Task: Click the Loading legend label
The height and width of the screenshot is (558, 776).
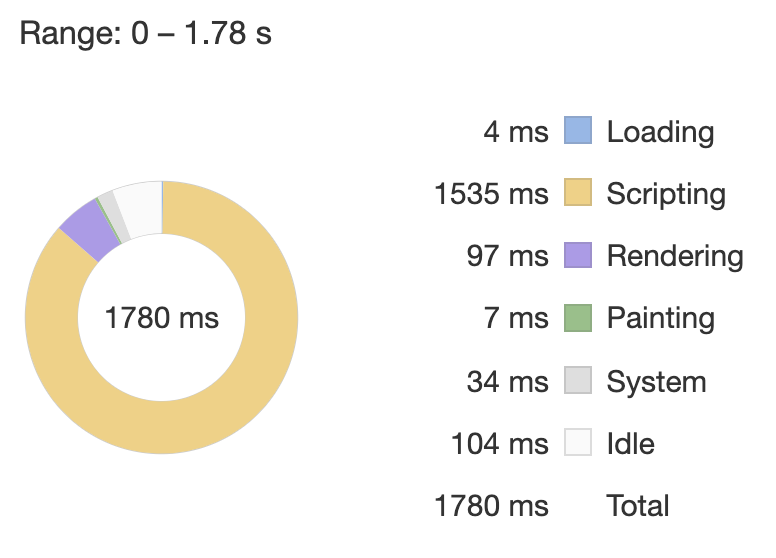Action: 660,132
